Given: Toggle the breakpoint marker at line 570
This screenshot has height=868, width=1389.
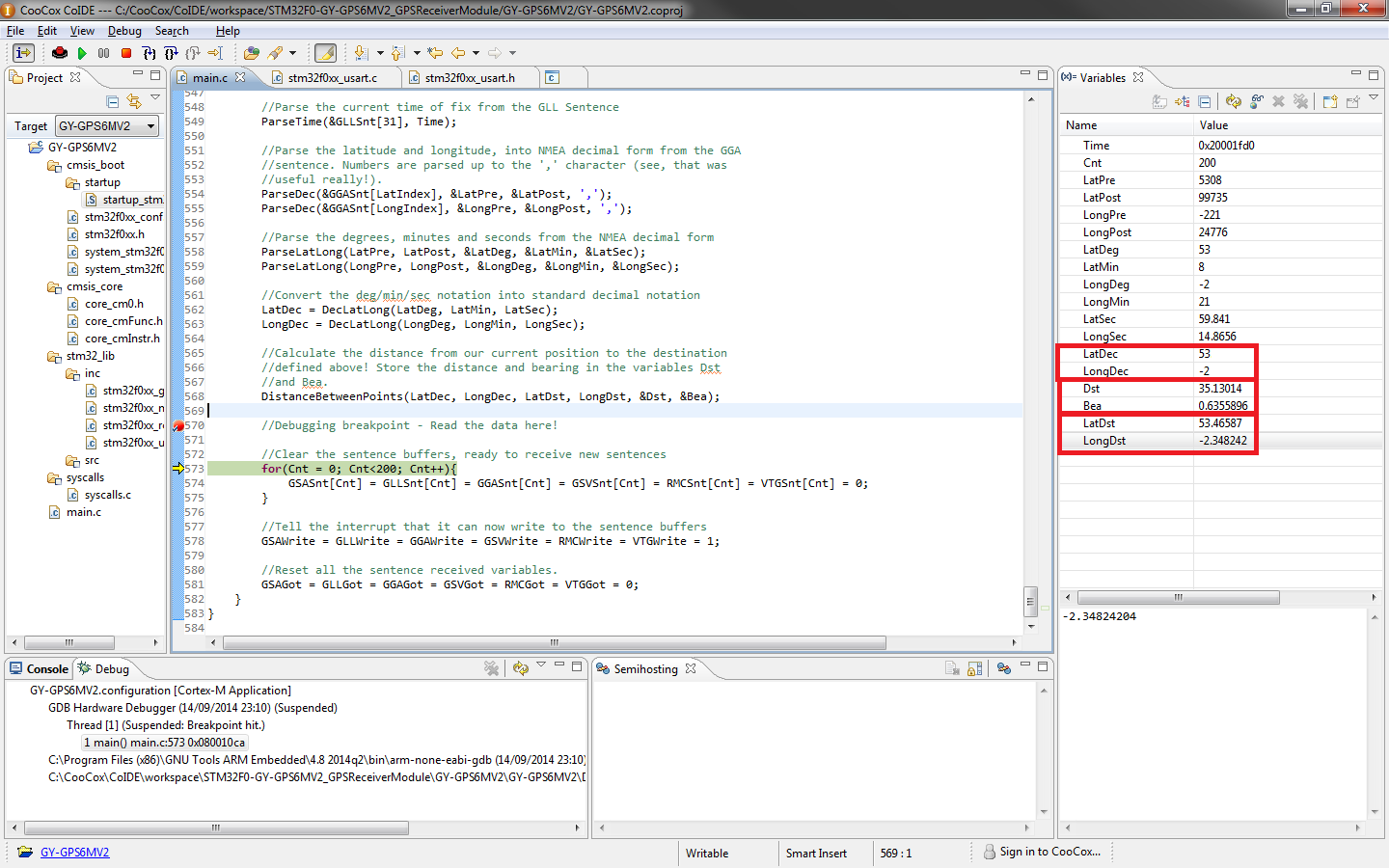Looking at the screenshot, I should pos(178,425).
